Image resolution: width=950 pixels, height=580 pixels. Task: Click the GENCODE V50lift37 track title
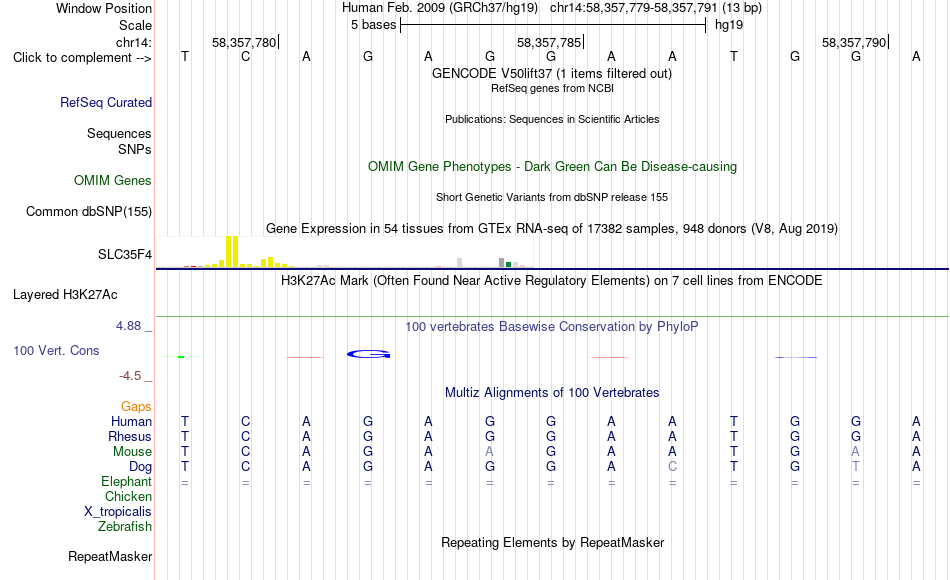(x=552, y=73)
